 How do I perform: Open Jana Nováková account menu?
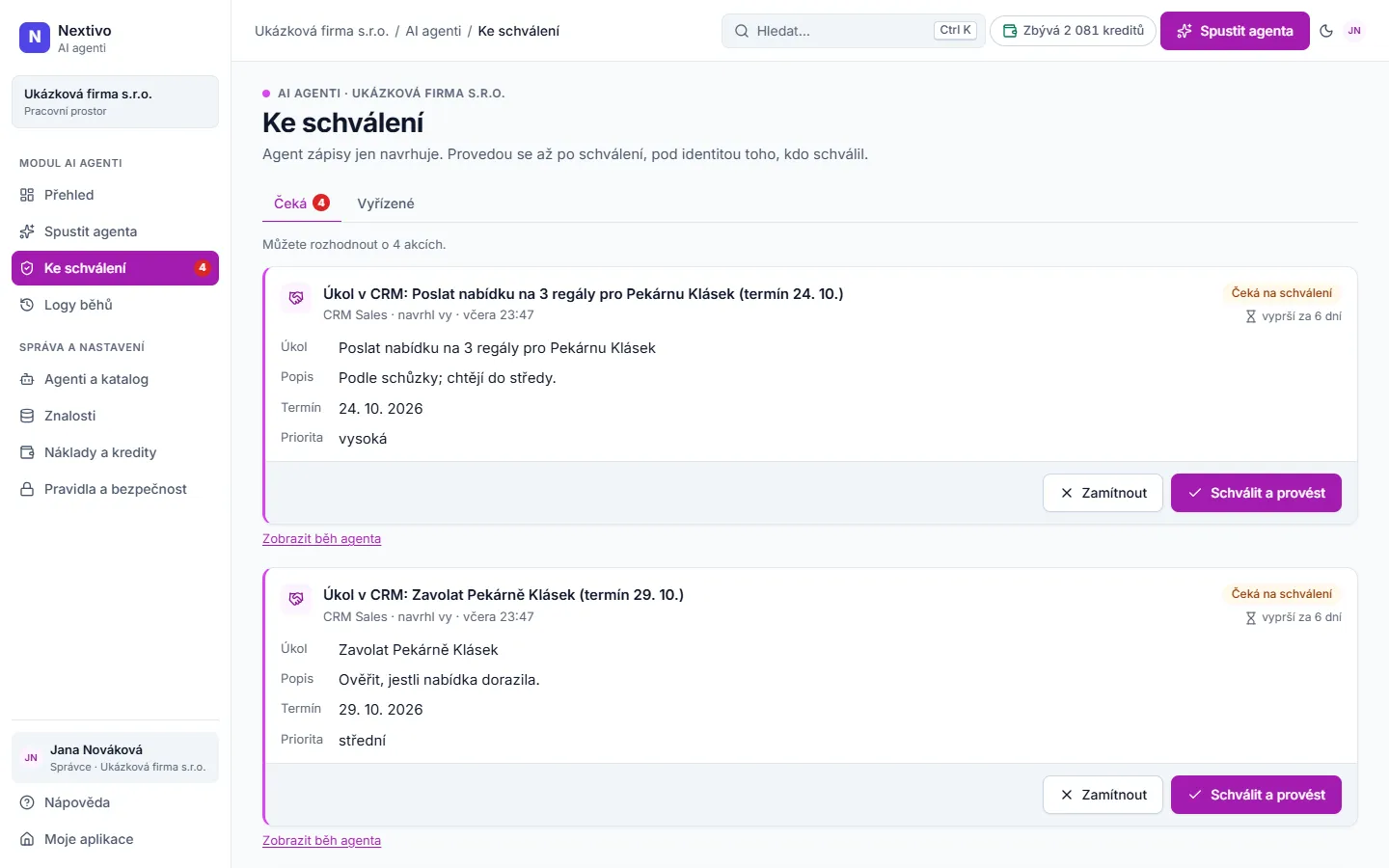click(x=115, y=757)
